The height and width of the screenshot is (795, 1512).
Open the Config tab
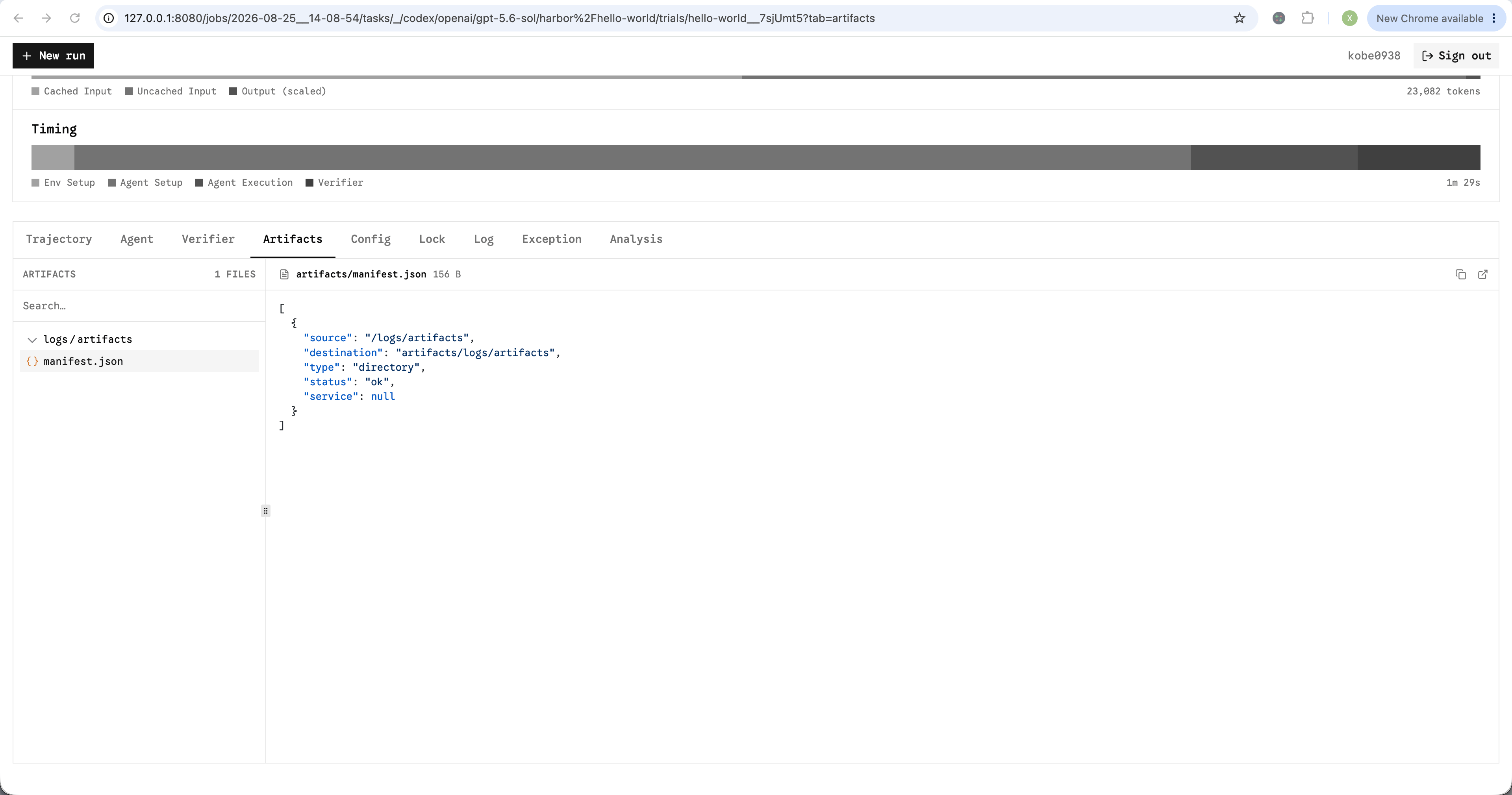[371, 239]
